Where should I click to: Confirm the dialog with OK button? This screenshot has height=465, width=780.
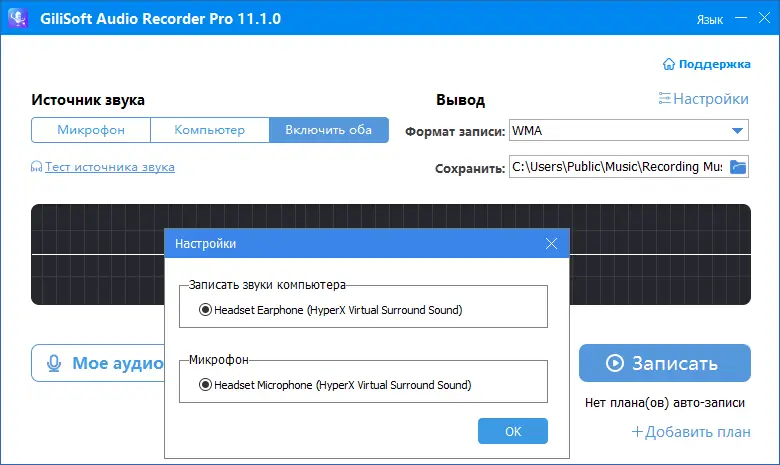513,431
